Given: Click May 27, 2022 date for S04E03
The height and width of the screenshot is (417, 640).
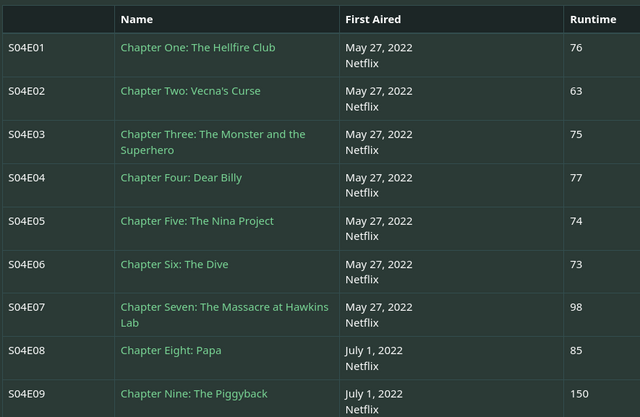Looking at the screenshot, I should 379,135.
